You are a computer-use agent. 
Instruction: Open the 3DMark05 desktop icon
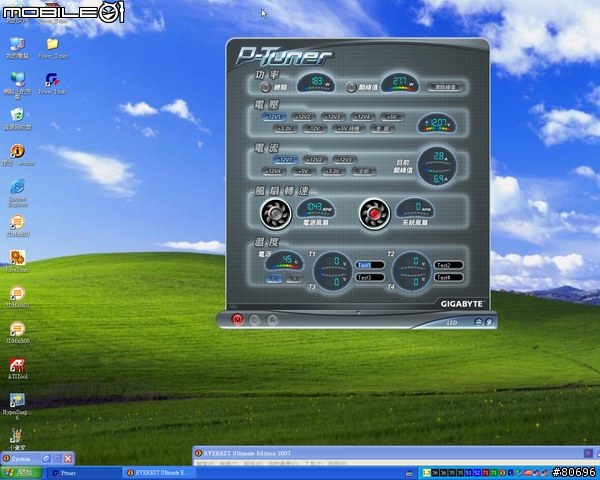tap(17, 297)
